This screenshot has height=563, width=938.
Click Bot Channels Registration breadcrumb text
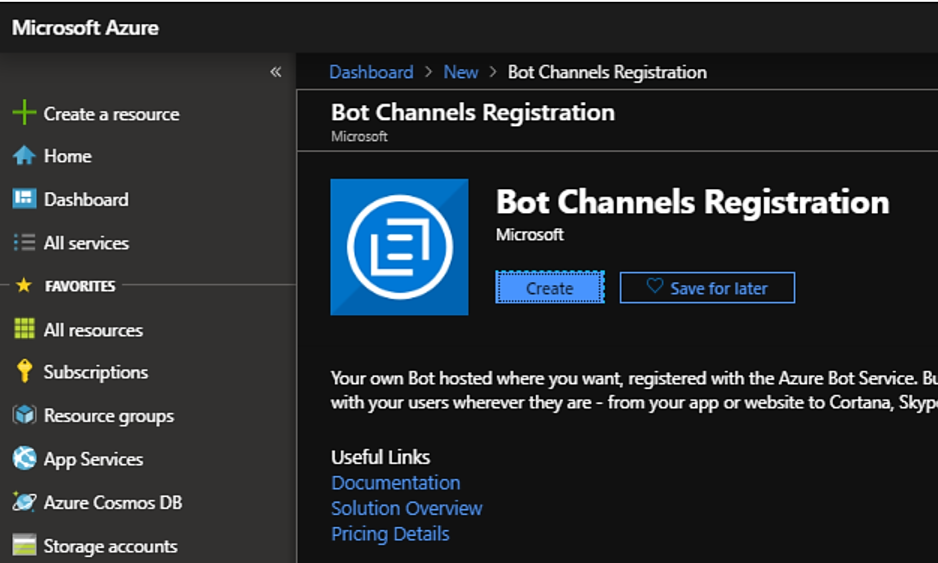(607, 72)
